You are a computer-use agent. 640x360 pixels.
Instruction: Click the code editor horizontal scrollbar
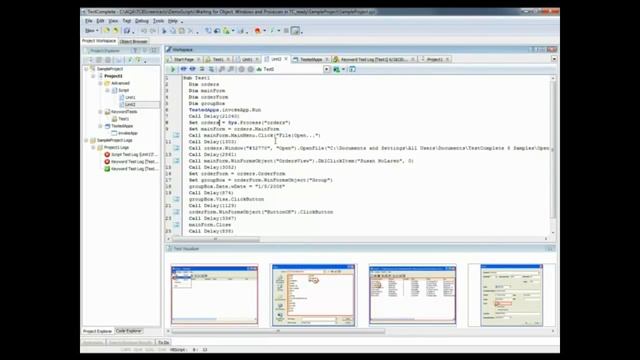pyautogui.click(x=216, y=239)
